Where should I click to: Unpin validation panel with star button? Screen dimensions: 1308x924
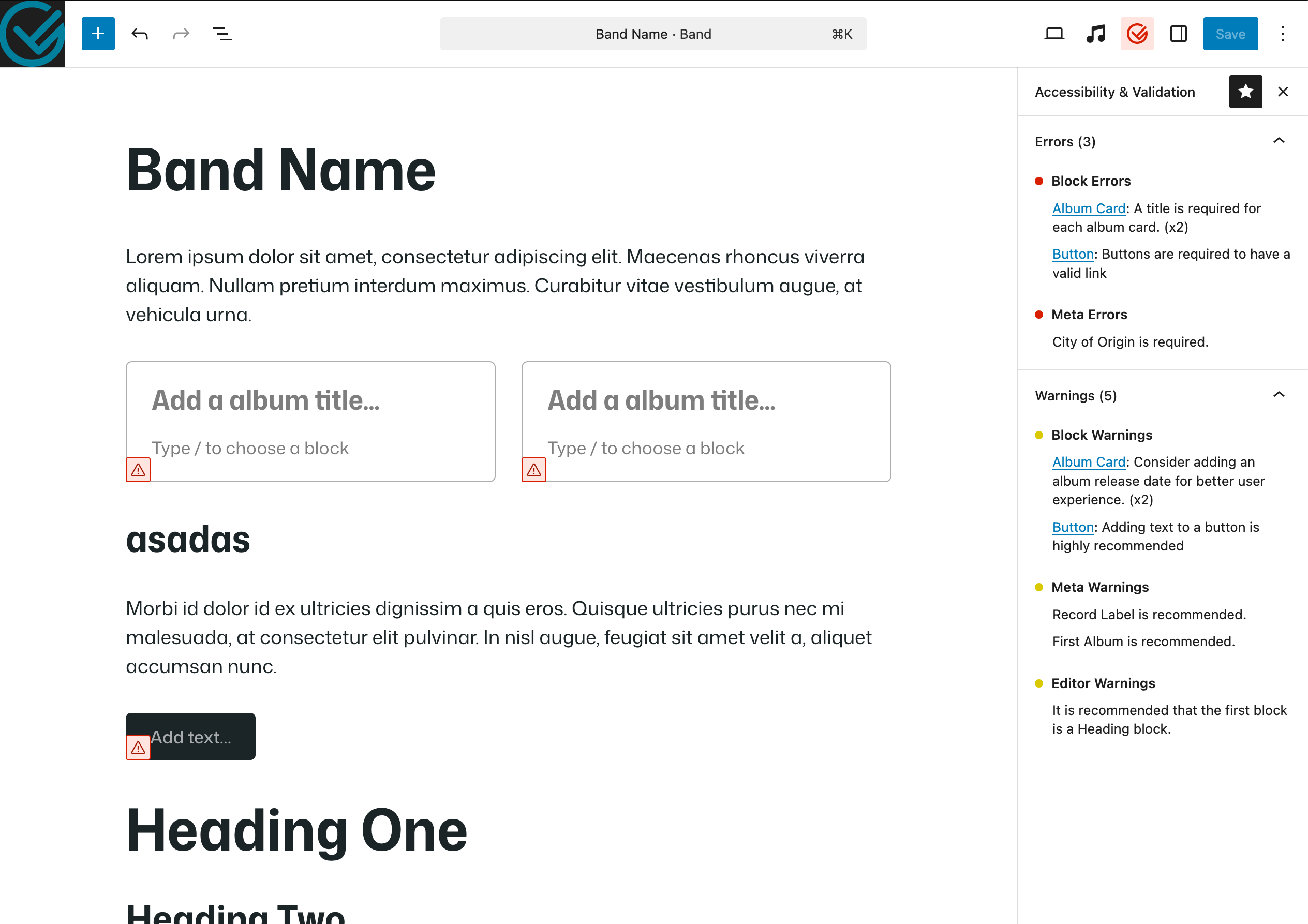pyautogui.click(x=1245, y=92)
